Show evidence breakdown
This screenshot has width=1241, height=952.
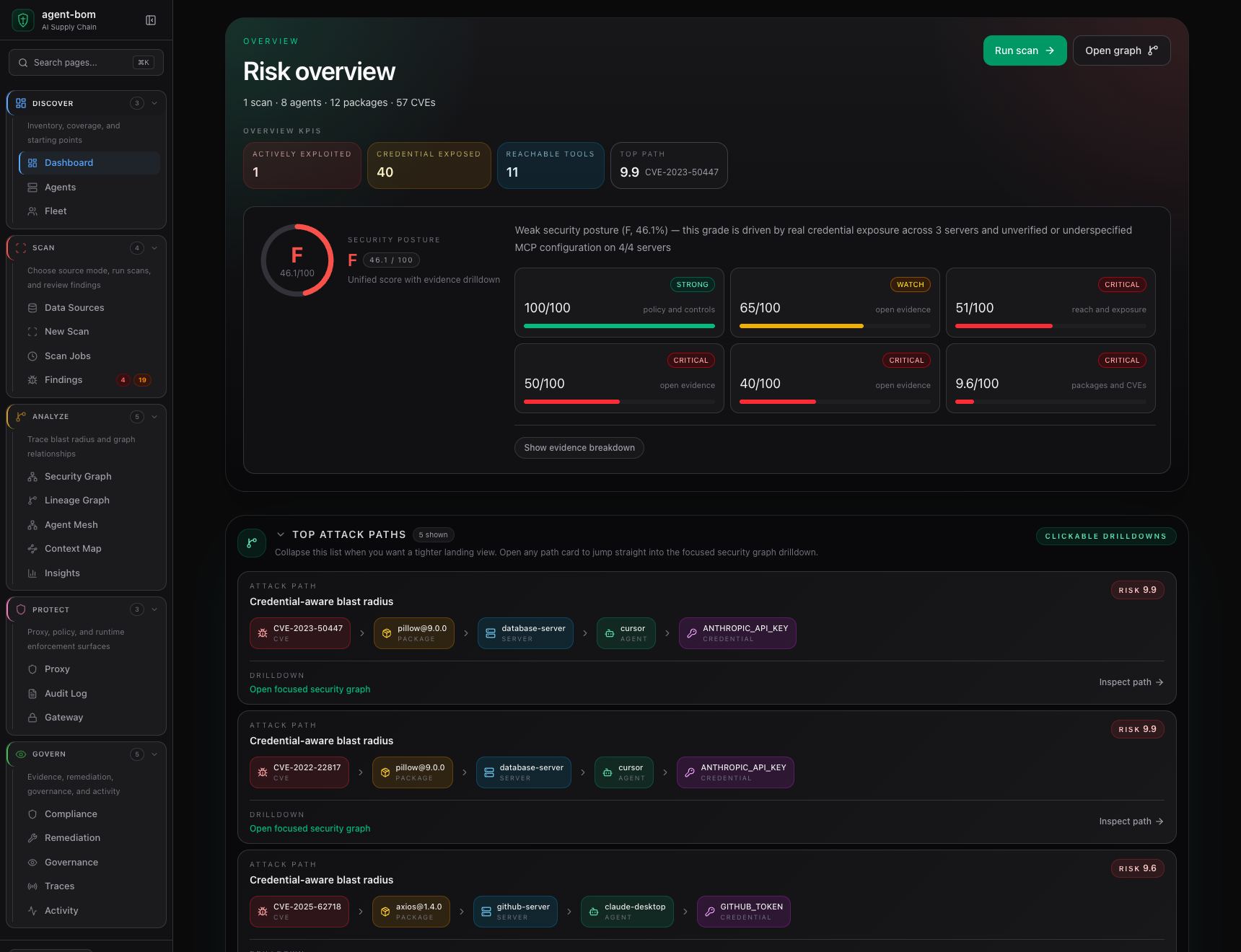(x=579, y=447)
